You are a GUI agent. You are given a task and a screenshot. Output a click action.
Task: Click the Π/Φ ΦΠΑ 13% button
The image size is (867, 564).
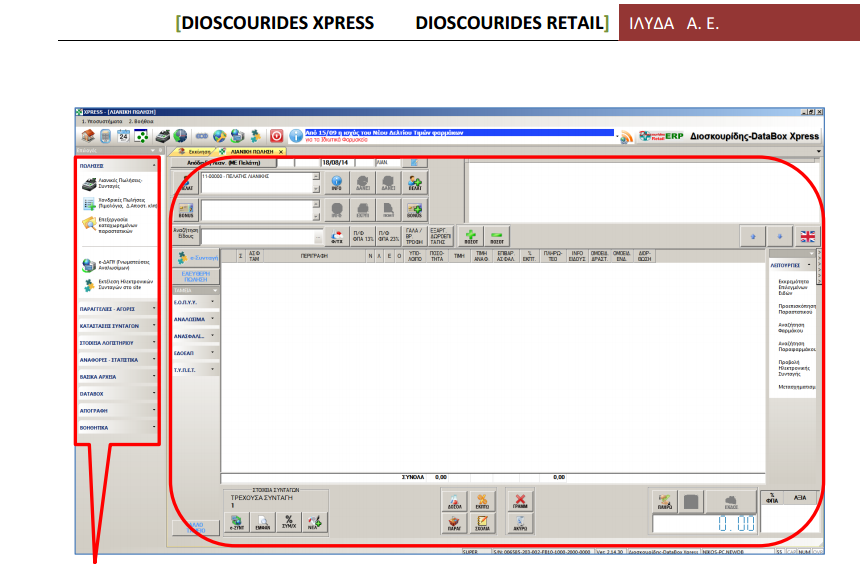click(x=363, y=237)
